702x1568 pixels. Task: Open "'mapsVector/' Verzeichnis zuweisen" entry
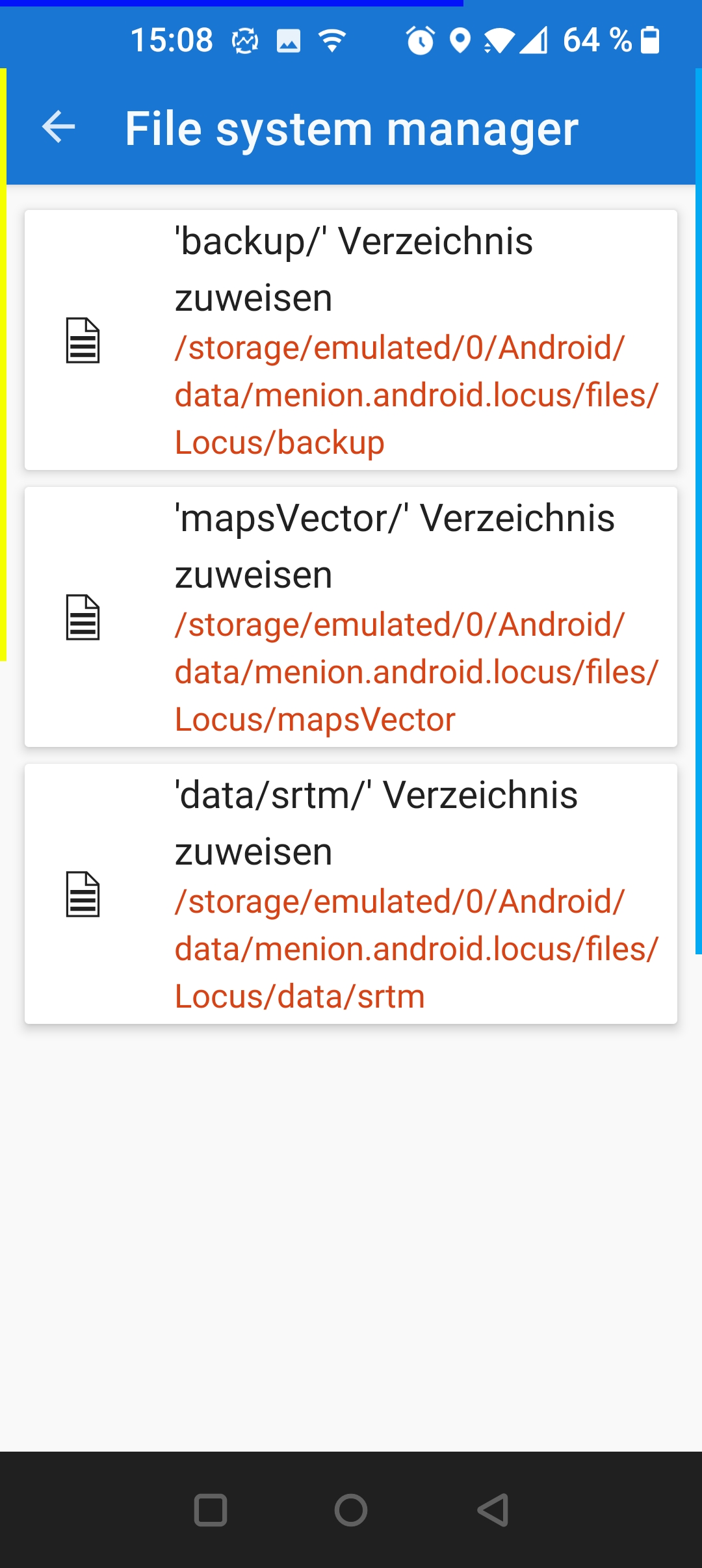point(394,546)
